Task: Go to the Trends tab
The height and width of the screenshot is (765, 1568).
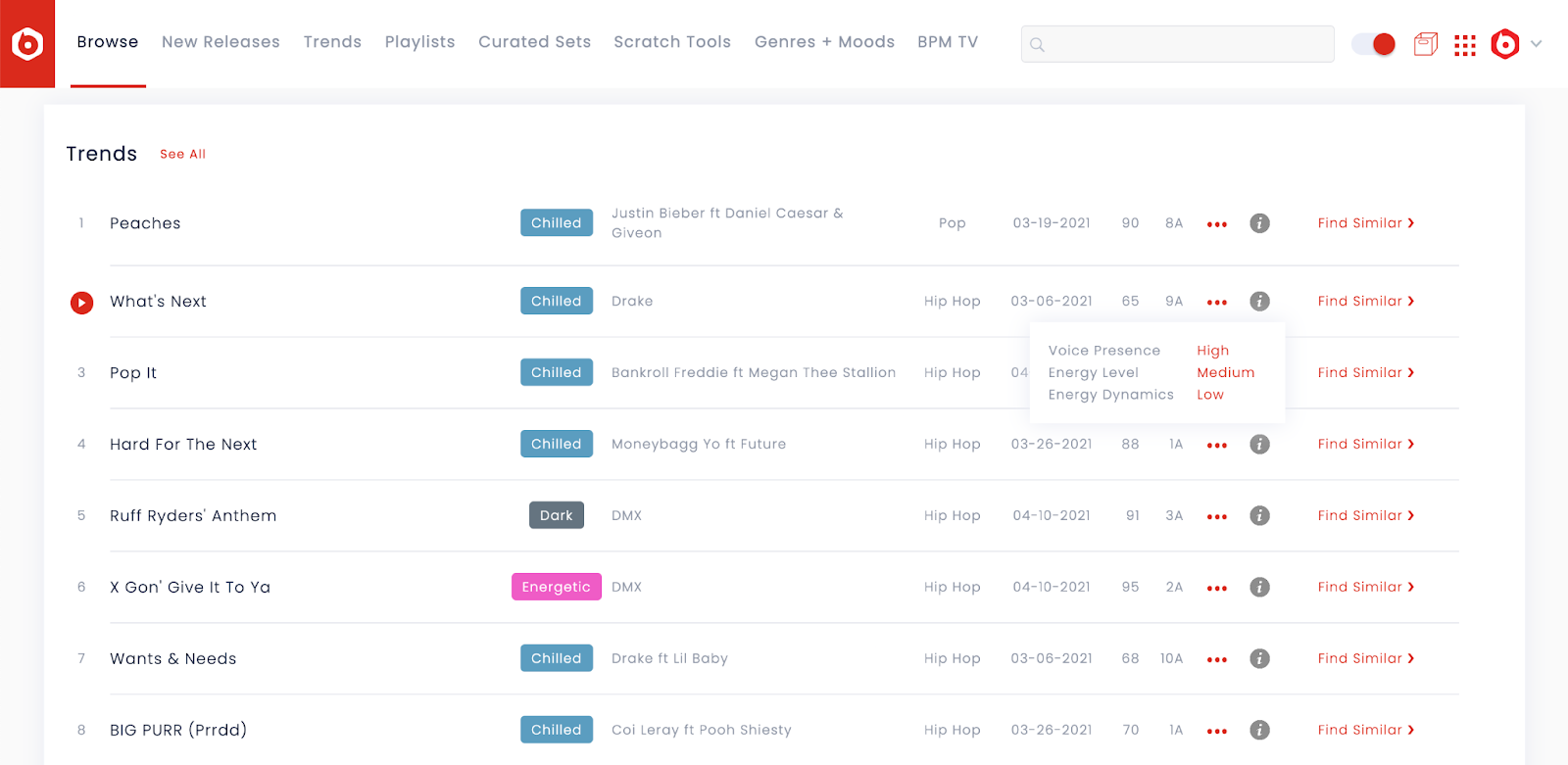Action: coord(332,42)
